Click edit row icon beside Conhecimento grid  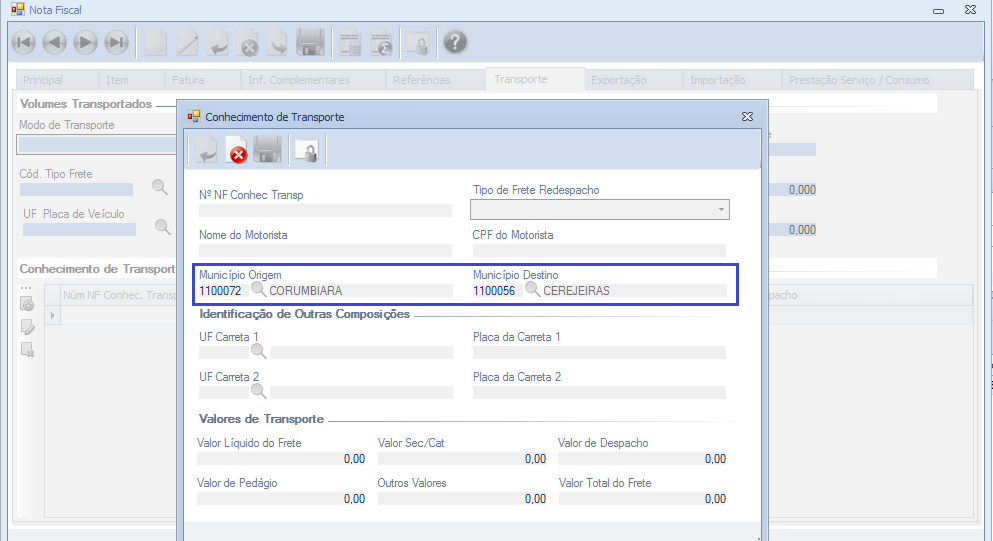pyautogui.click(x=27, y=327)
